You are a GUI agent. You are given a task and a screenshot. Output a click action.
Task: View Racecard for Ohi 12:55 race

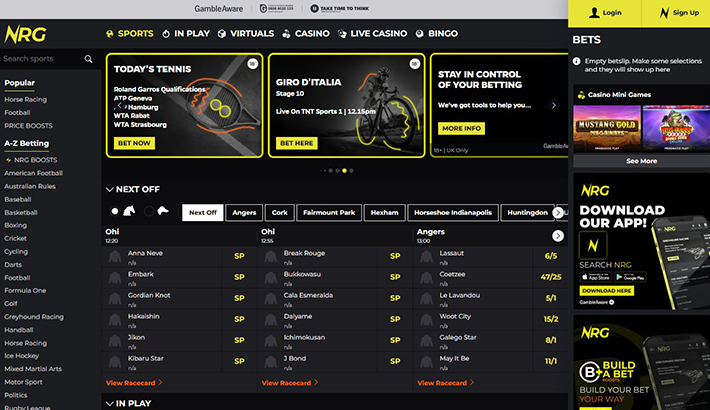(x=290, y=383)
